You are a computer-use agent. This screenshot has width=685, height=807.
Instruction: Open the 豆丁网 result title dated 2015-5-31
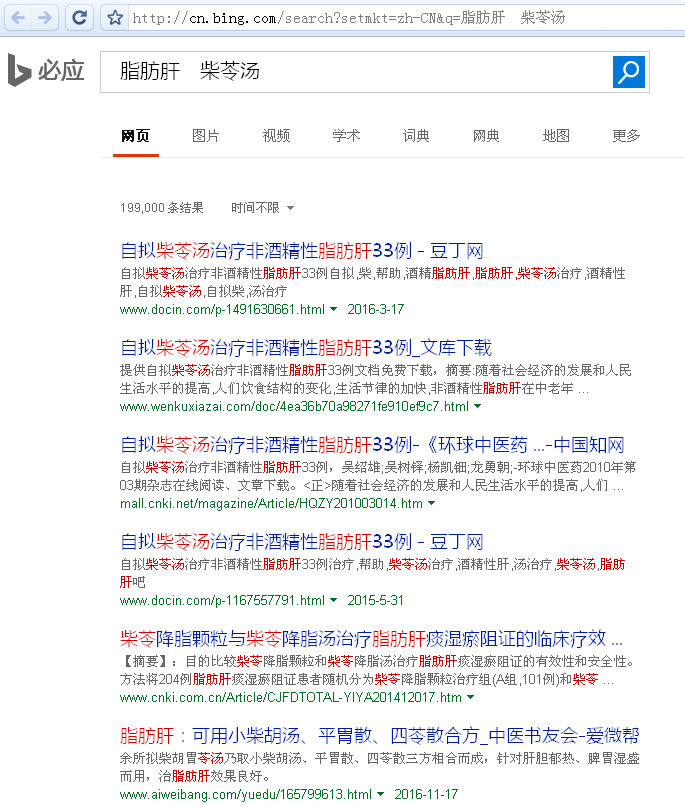point(302,542)
